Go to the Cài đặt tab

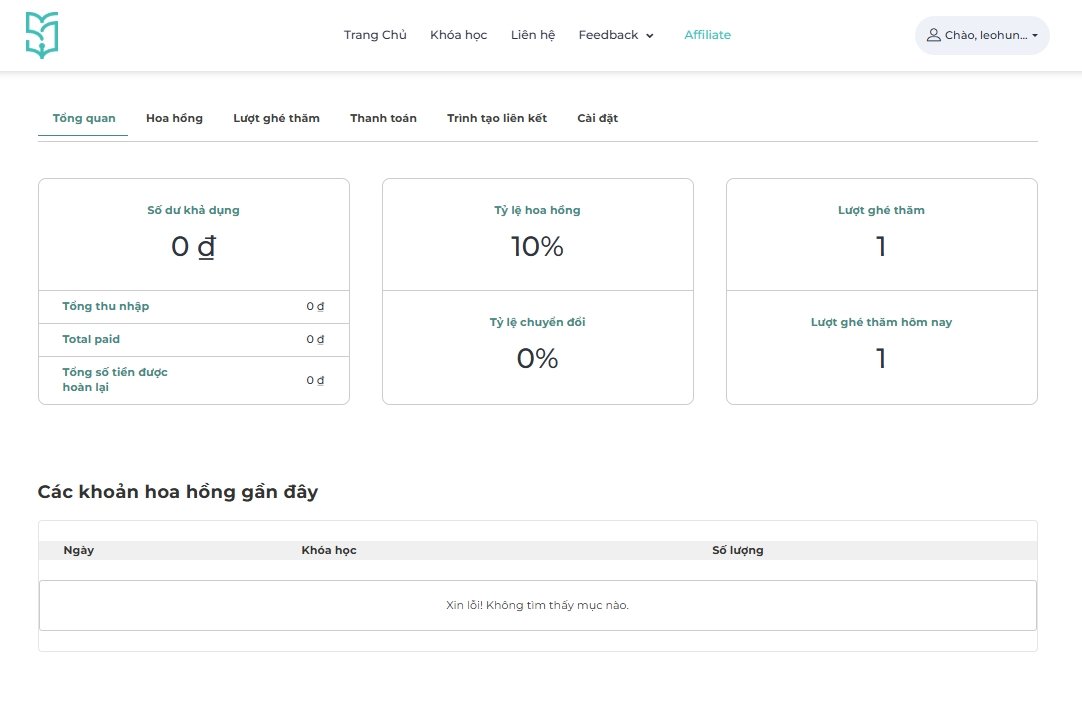[x=597, y=118]
